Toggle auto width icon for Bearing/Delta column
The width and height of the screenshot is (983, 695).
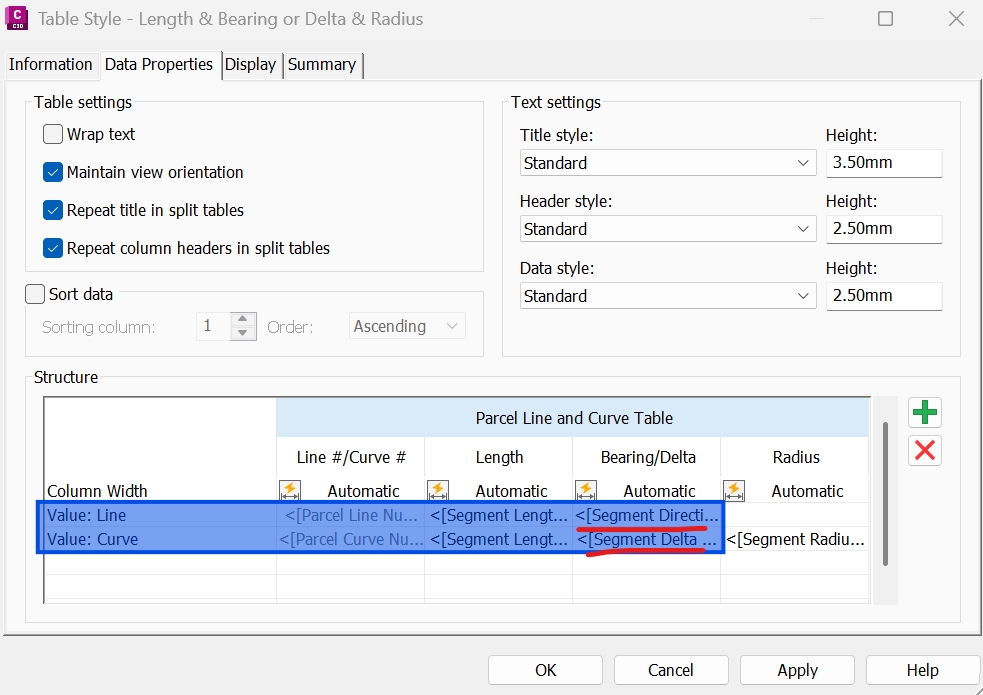(x=586, y=491)
